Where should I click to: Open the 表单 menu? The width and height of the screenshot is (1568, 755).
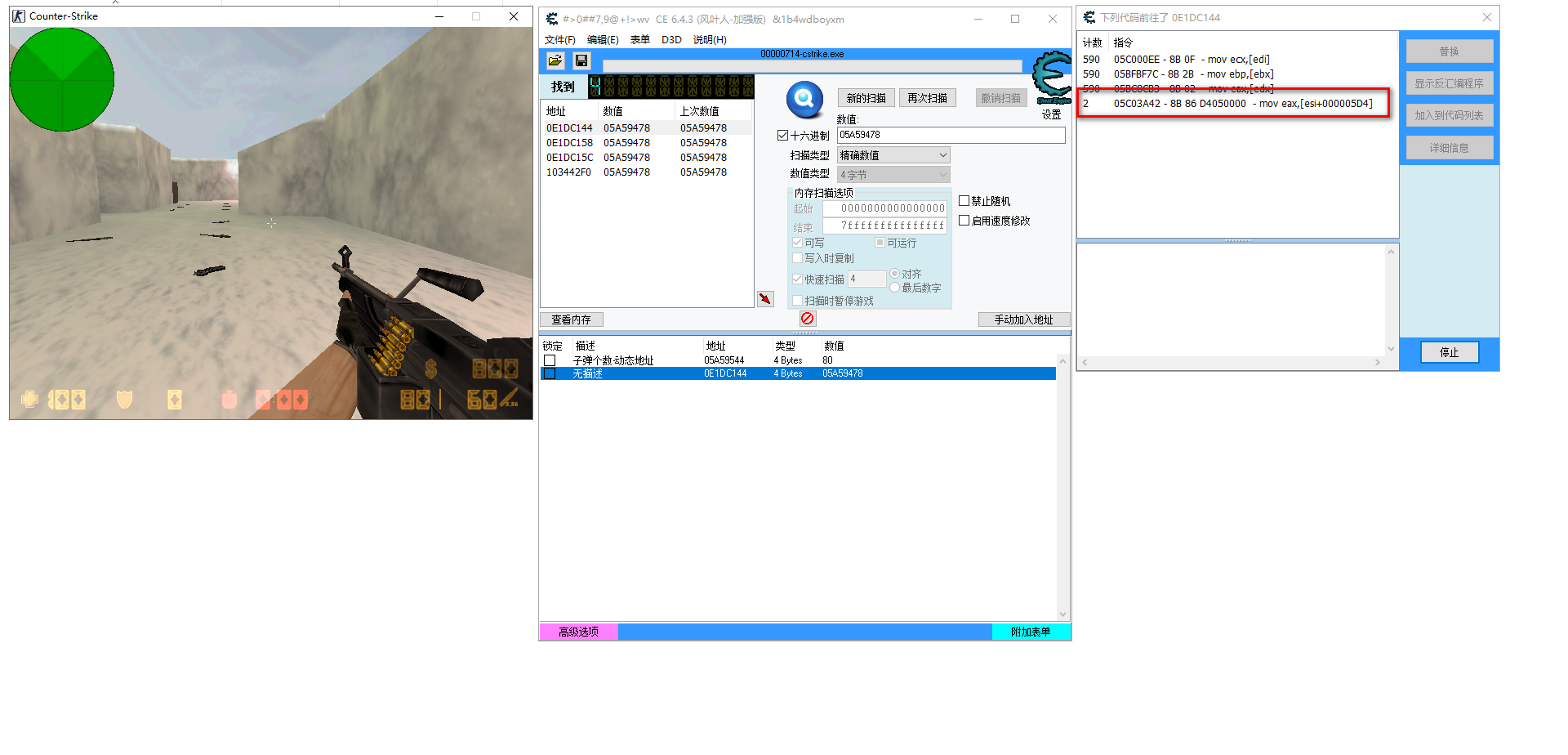click(640, 40)
